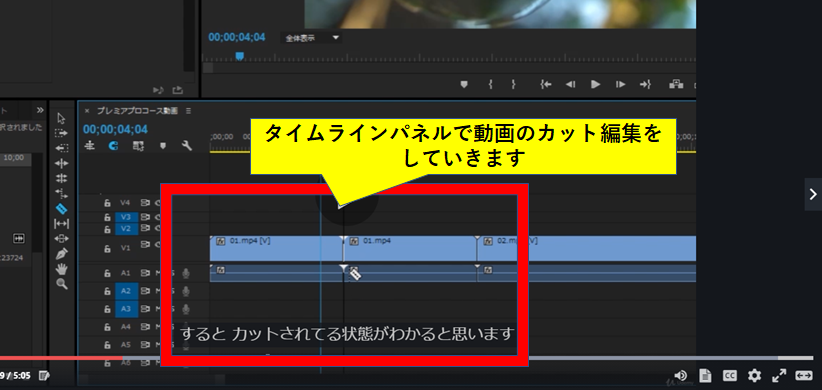Open timeline wrench display settings
This screenshot has width=822, height=390.
point(187,146)
